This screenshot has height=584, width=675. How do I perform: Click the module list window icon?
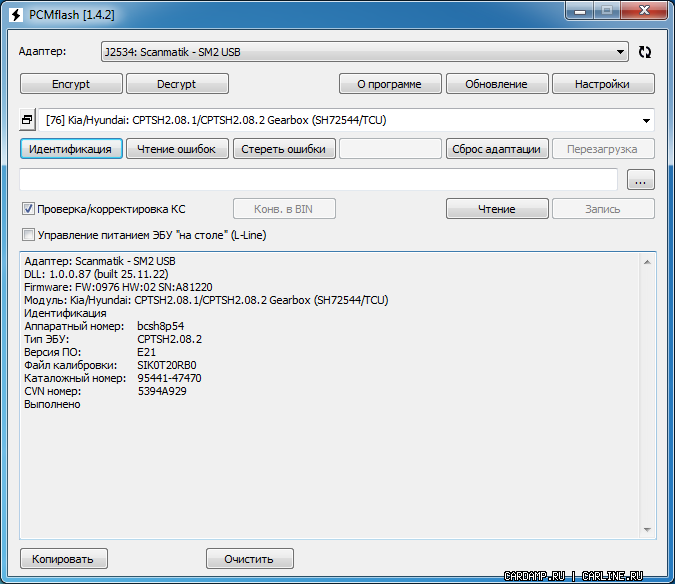pos(28,120)
